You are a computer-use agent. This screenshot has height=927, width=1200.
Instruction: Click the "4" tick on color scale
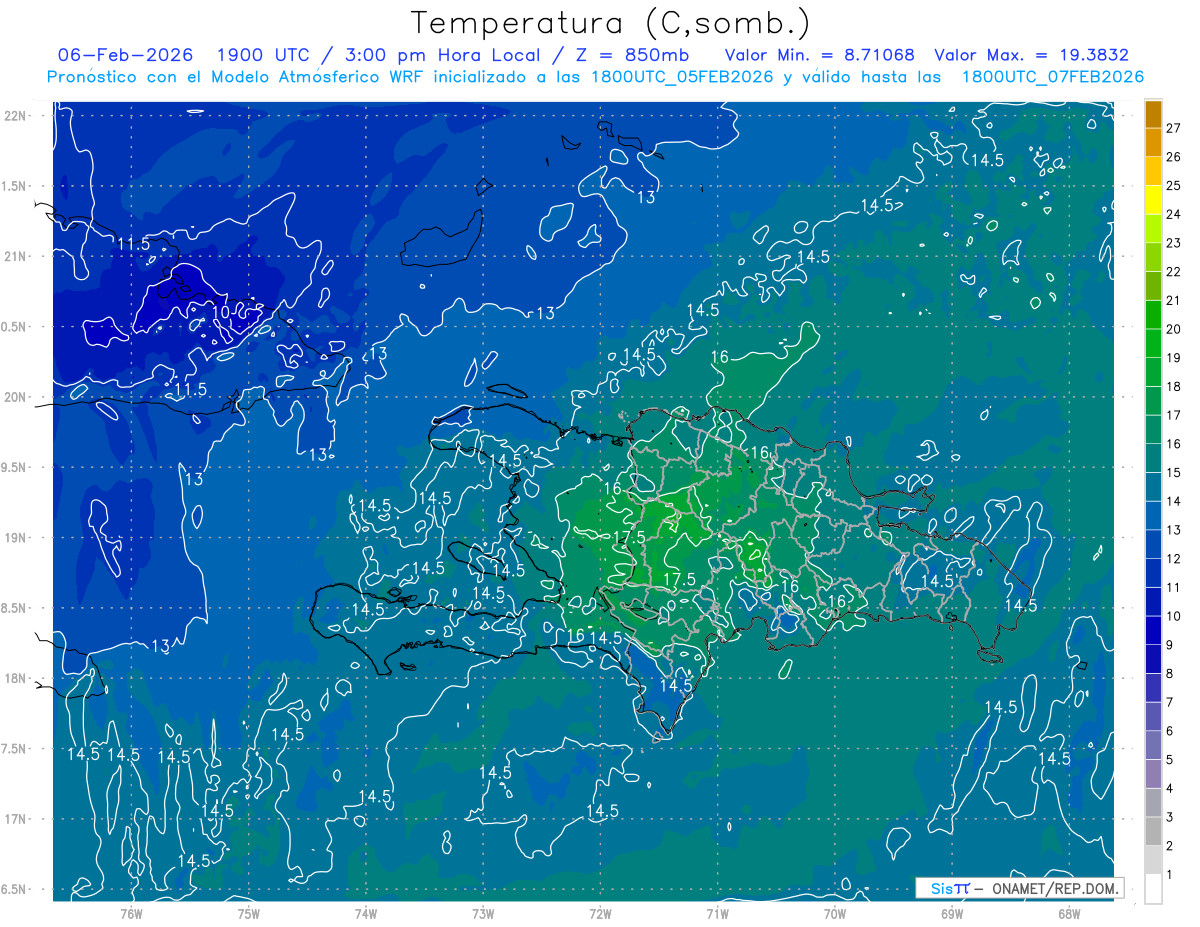(x=1170, y=788)
